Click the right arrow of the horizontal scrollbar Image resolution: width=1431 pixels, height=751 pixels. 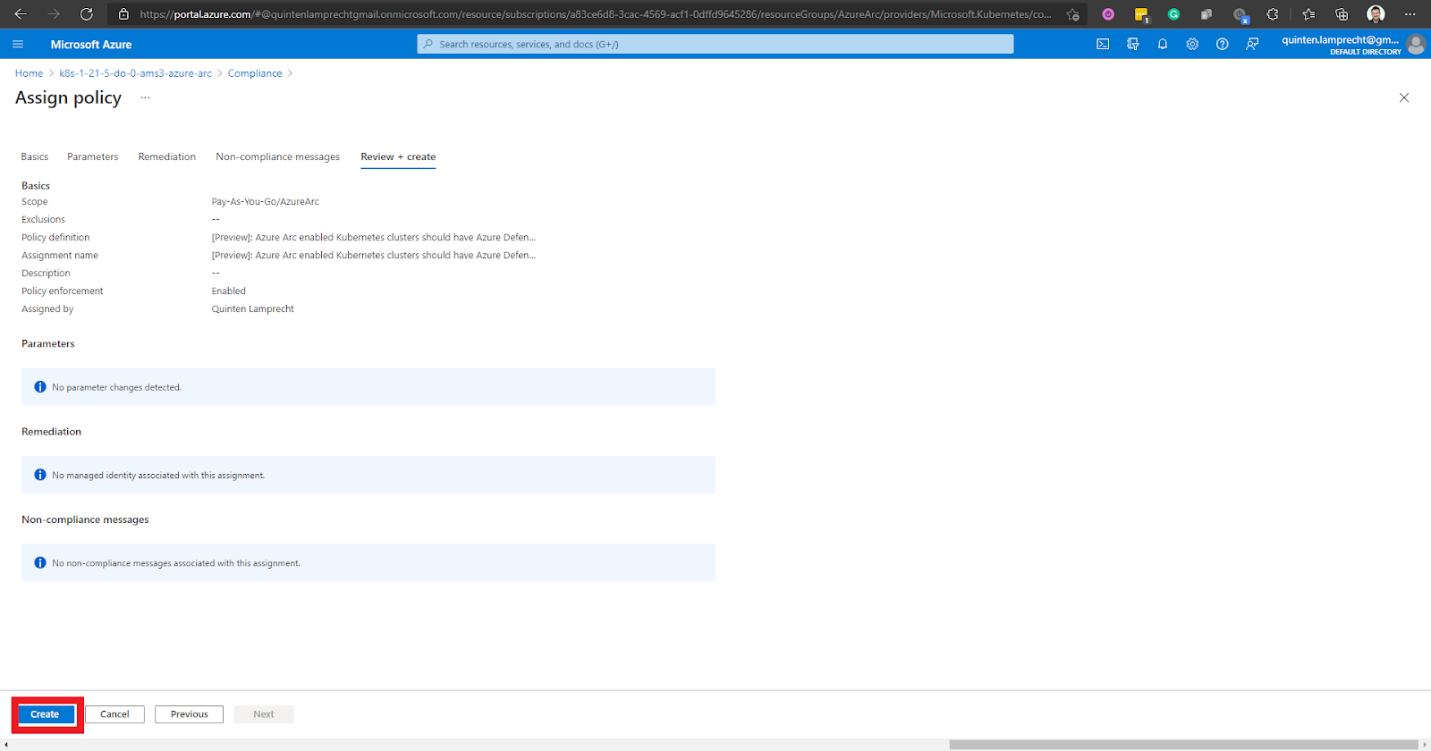(1425, 745)
